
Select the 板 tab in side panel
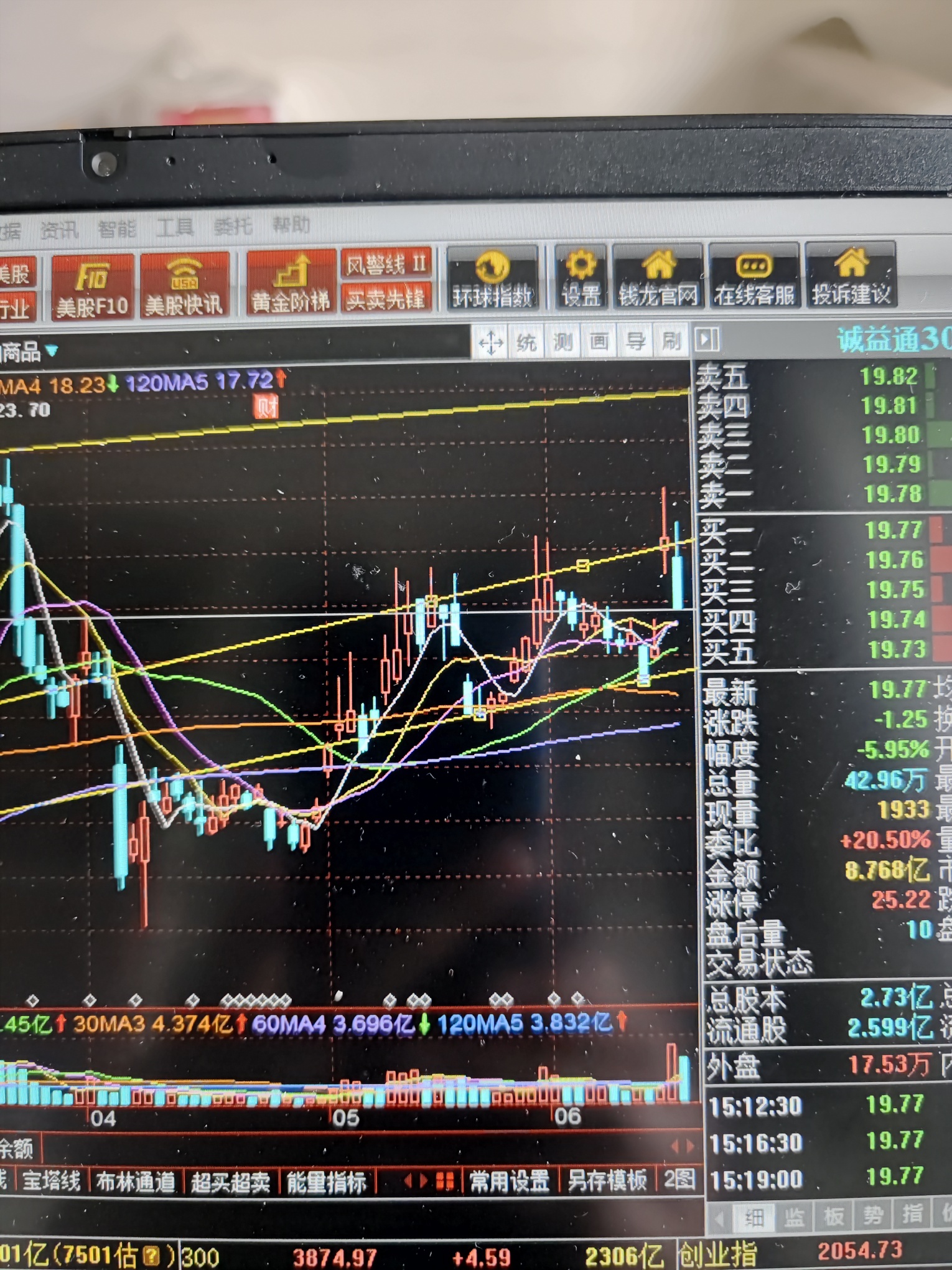tap(834, 1216)
